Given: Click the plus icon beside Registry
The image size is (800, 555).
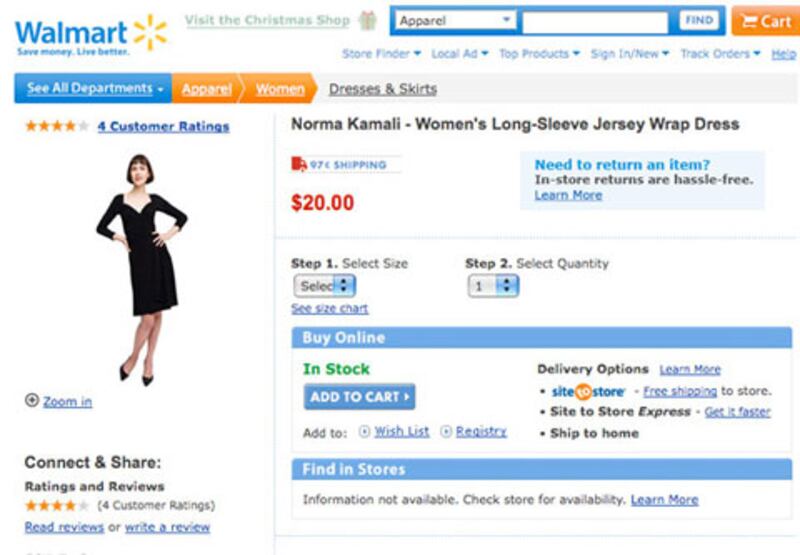Looking at the screenshot, I should tap(446, 432).
